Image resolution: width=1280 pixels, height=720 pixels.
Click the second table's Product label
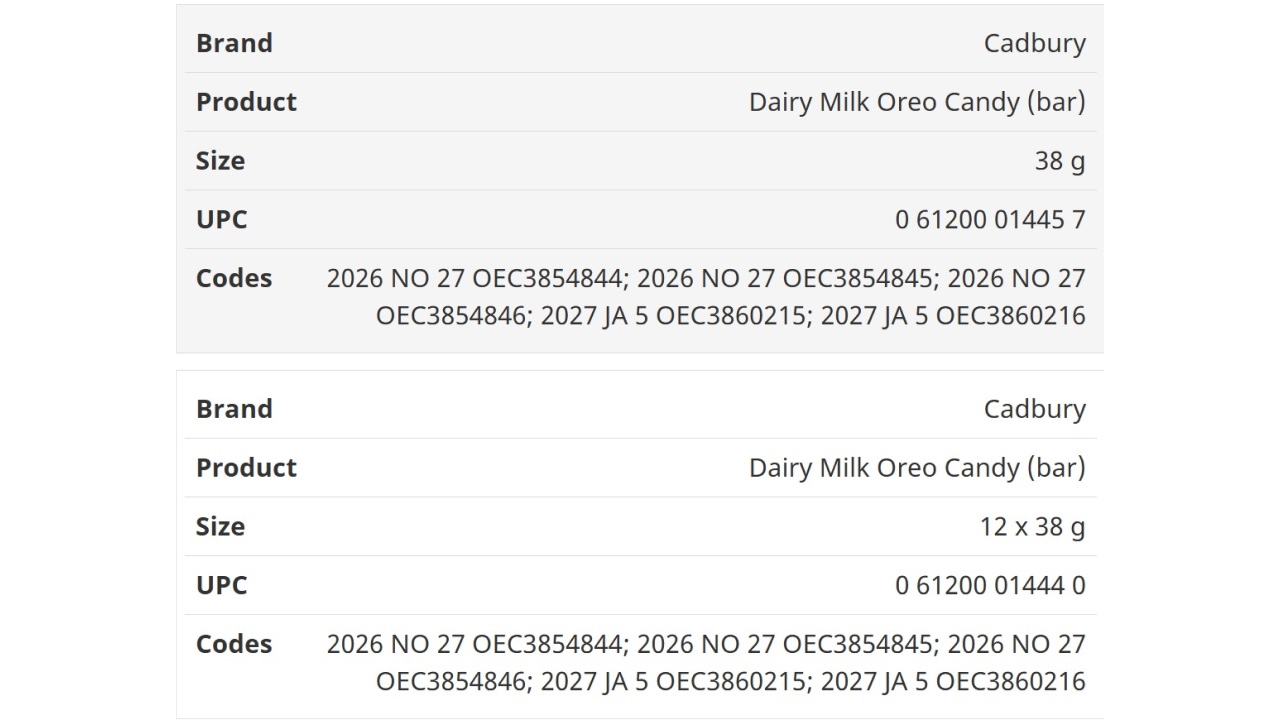[x=246, y=468]
